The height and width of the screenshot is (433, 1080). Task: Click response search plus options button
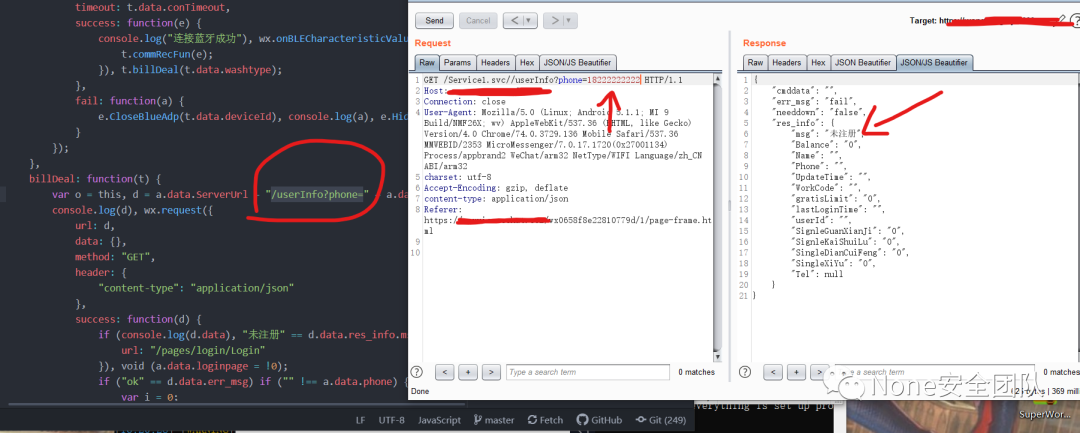(796, 372)
